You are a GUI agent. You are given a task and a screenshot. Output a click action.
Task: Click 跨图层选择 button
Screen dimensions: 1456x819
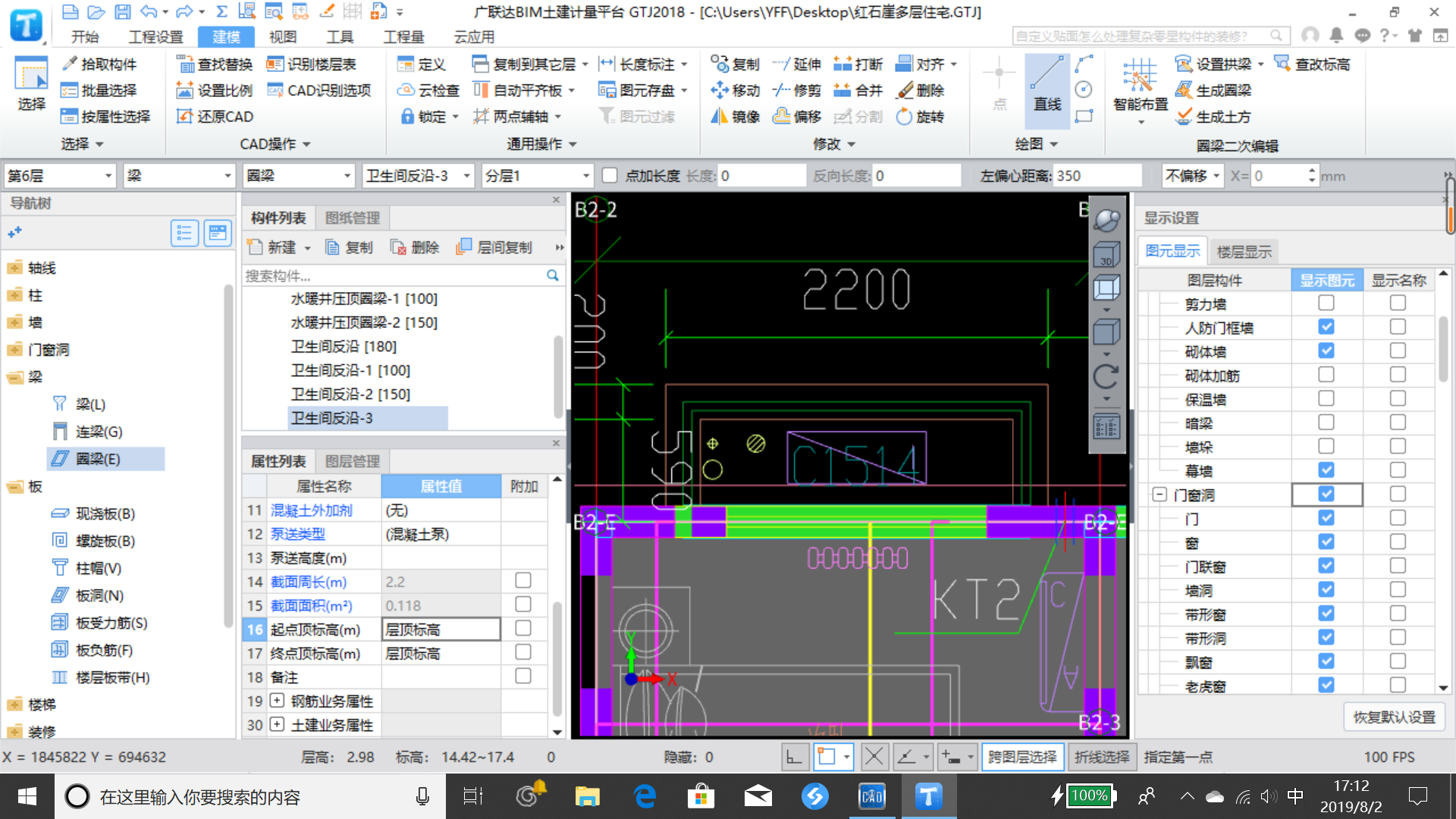point(1021,757)
